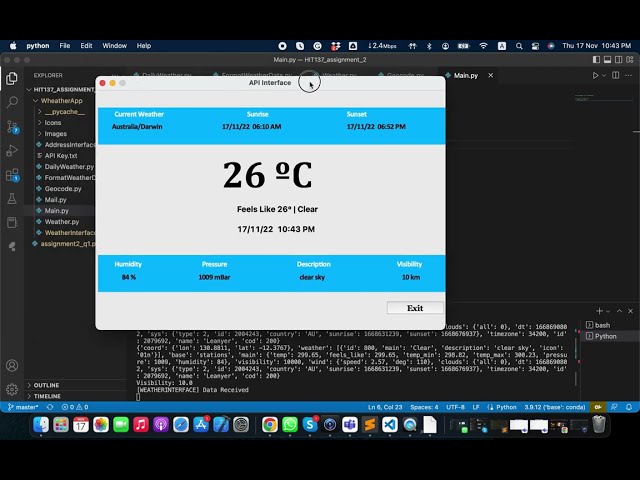Select the Python terminal entry

click(x=605, y=336)
